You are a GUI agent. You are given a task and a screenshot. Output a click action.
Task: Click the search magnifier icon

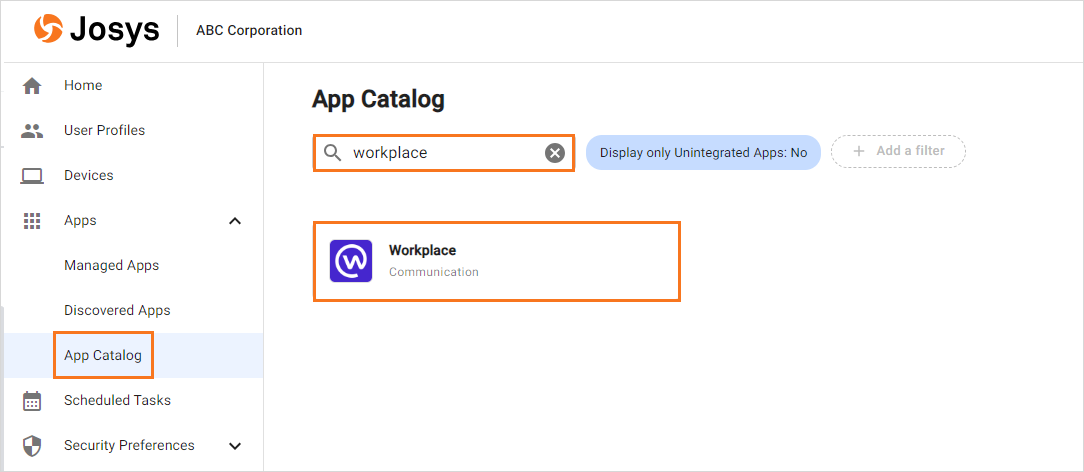333,153
